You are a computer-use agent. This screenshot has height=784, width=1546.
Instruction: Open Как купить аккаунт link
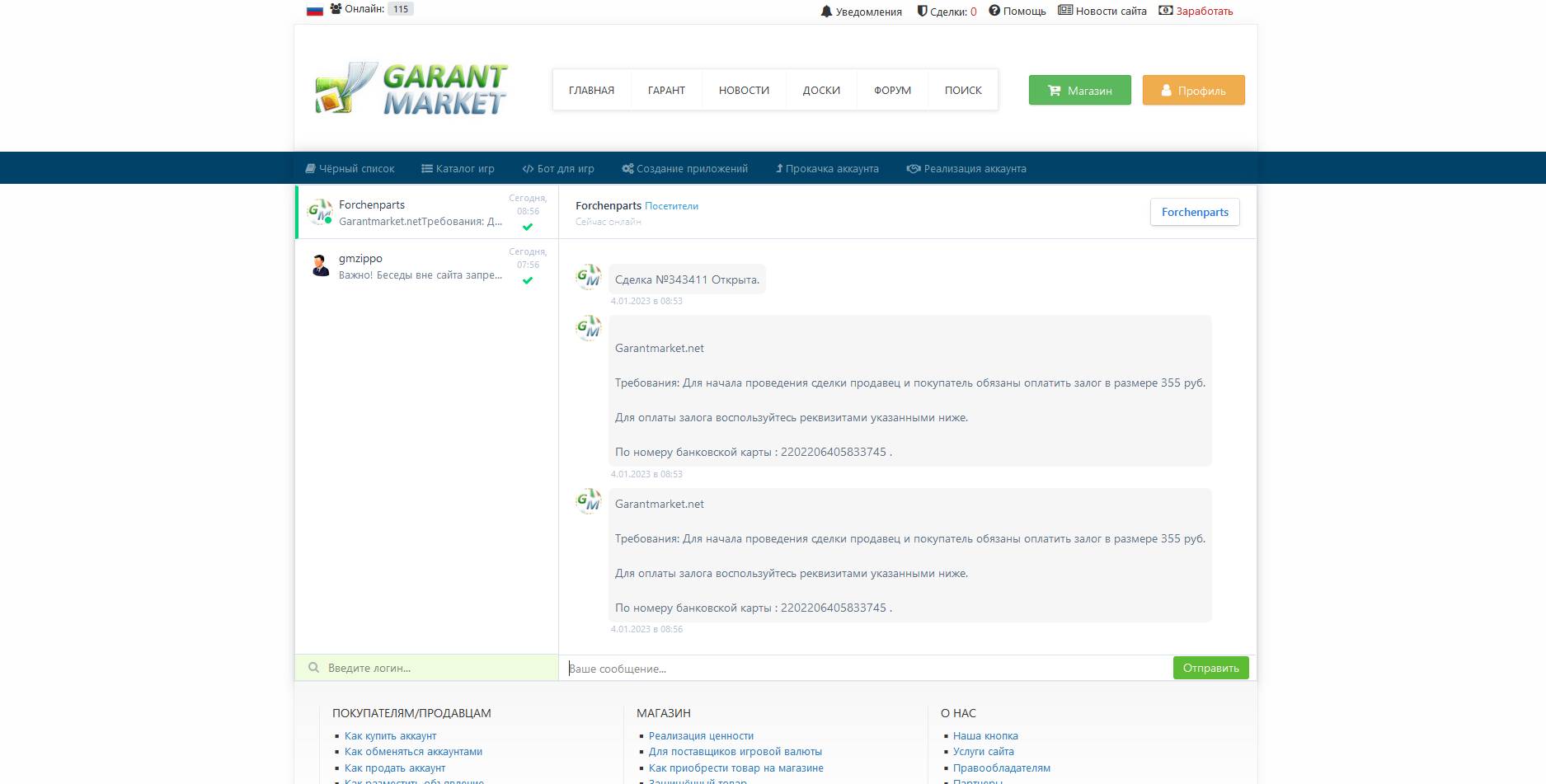click(x=390, y=736)
